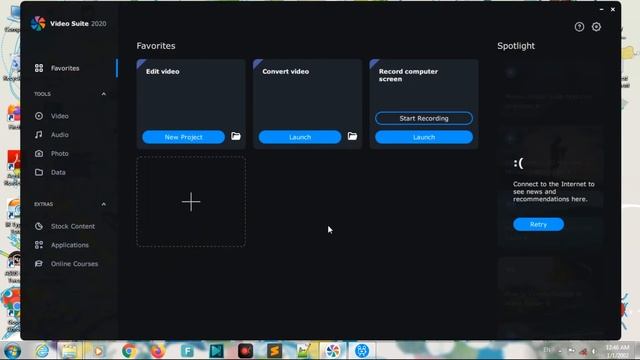640x360 pixels.
Task: Click the Start Recording button
Action: pos(424,118)
